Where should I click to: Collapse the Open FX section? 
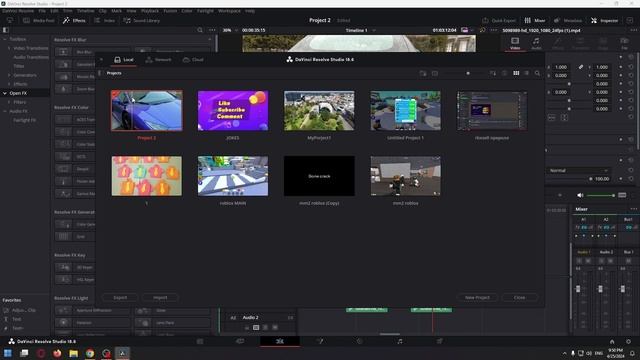click(5, 93)
